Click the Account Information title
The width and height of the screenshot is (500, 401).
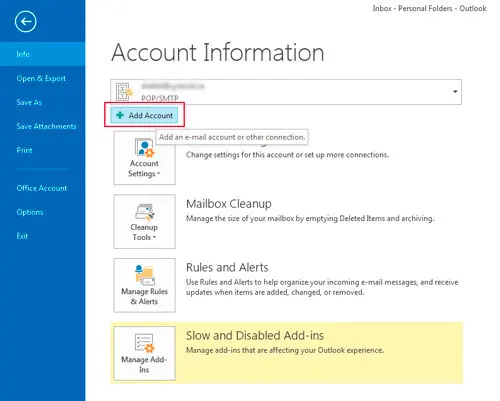point(218,52)
